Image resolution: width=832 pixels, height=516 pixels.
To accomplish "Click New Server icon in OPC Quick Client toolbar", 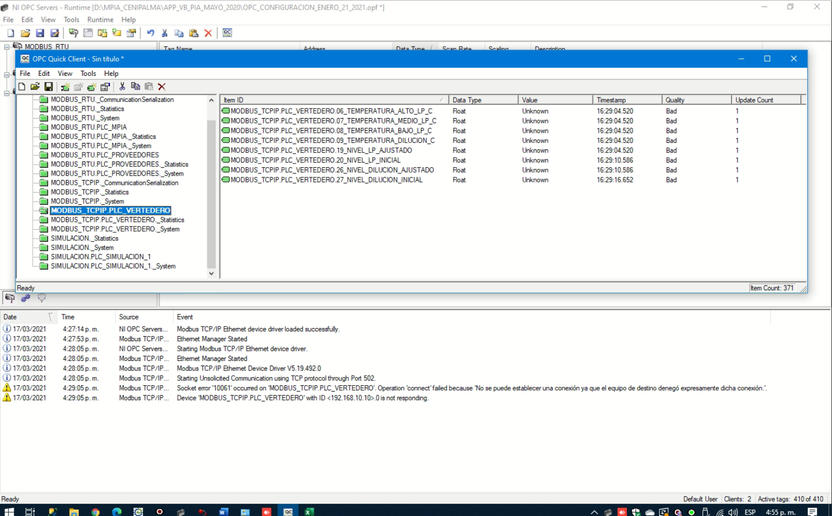I will tap(65, 87).
